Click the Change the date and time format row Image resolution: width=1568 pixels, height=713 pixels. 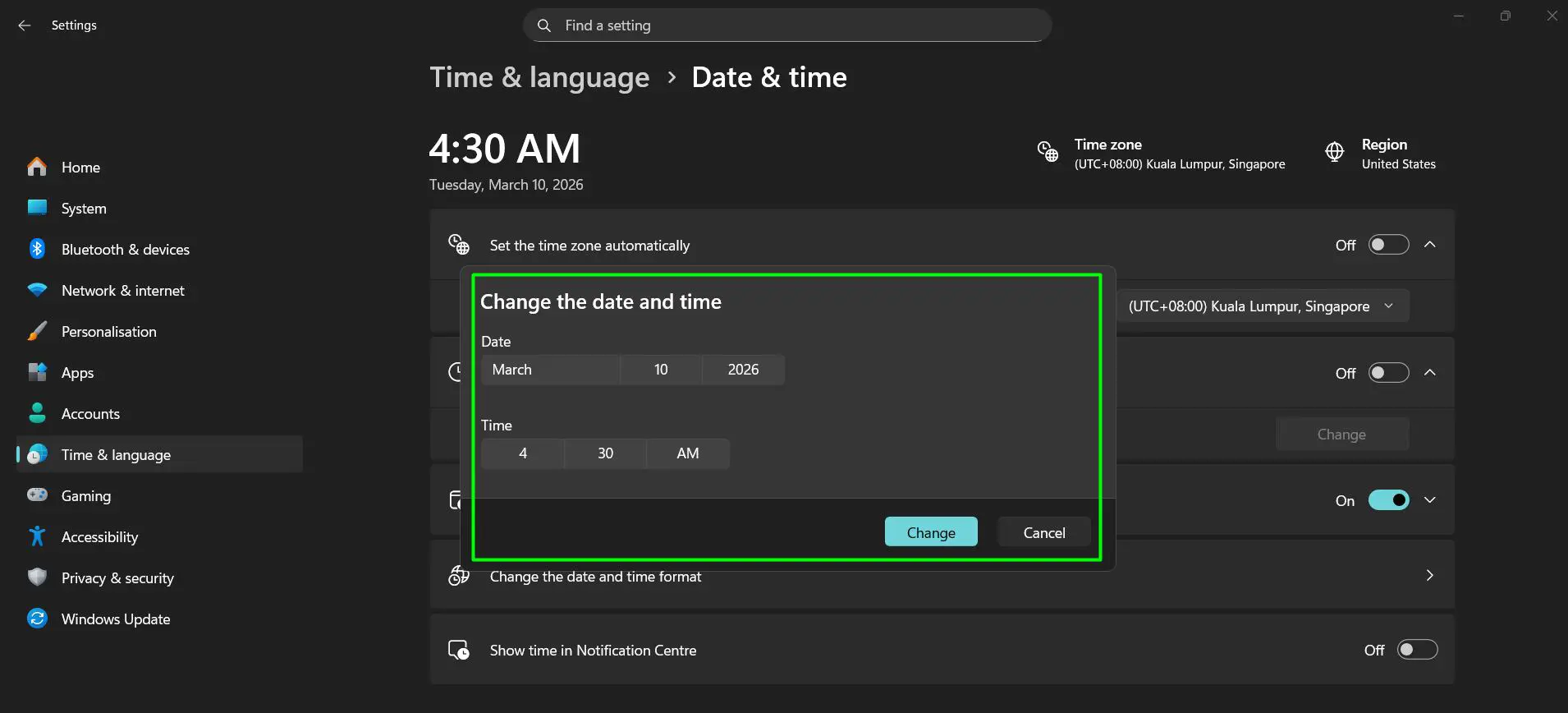pyautogui.click(x=942, y=575)
